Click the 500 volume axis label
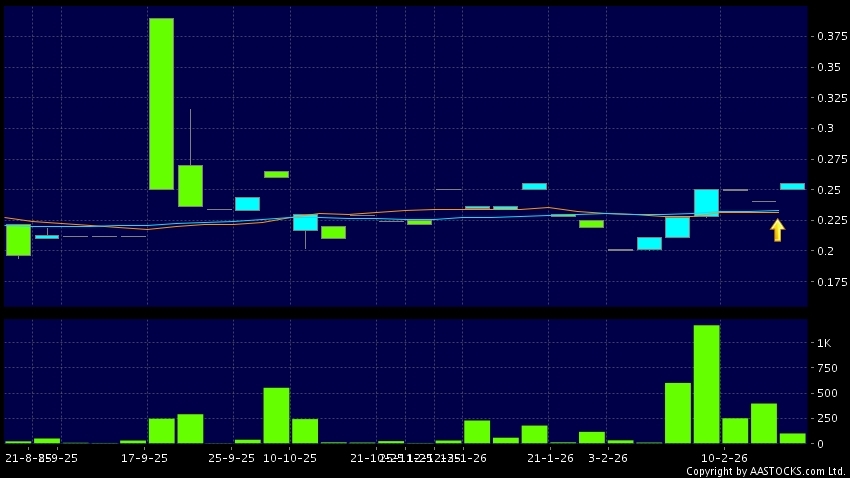 click(825, 393)
